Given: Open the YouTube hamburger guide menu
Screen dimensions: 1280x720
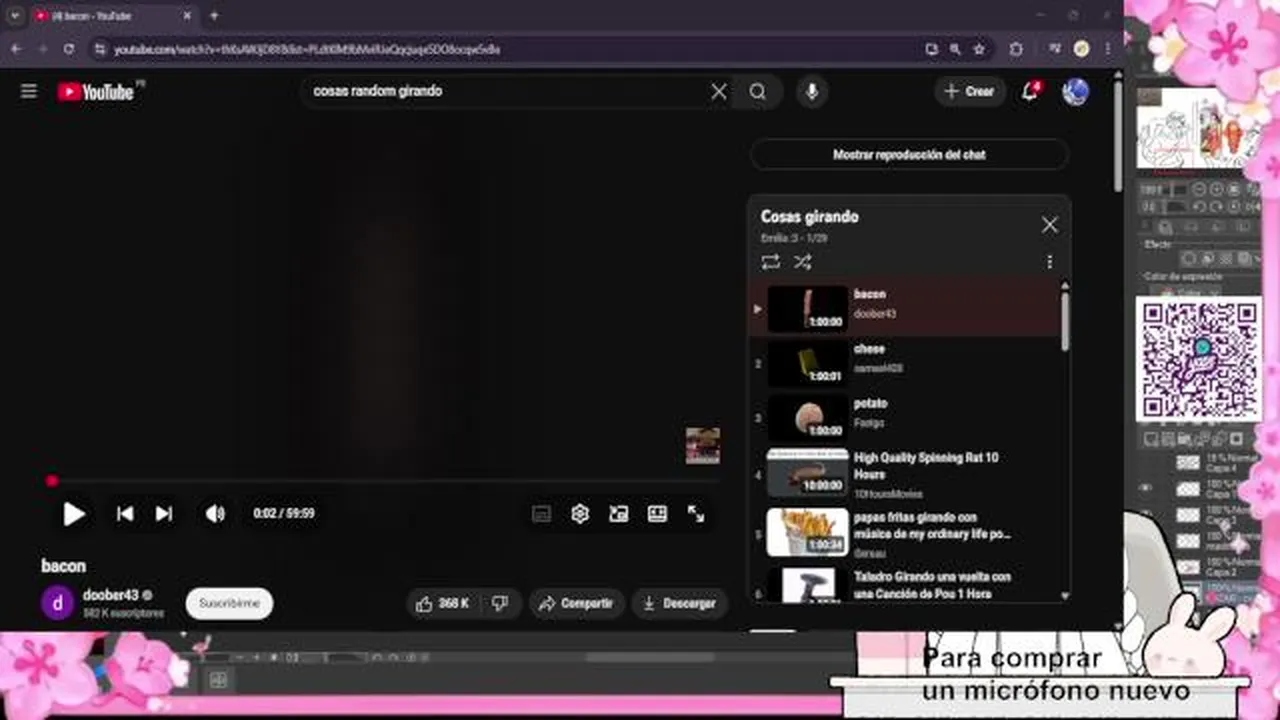Looking at the screenshot, I should [29, 91].
